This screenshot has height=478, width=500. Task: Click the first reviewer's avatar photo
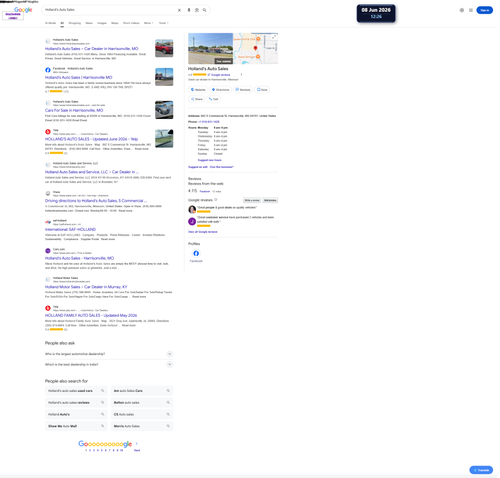[192, 209]
